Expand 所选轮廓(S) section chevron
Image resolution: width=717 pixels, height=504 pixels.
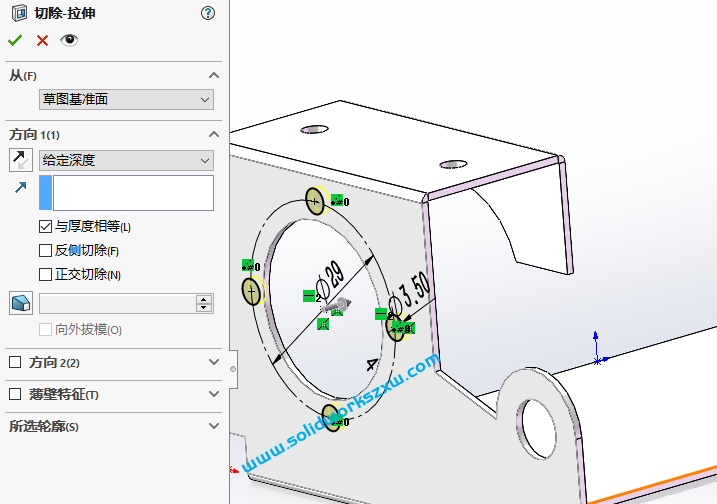(x=214, y=426)
